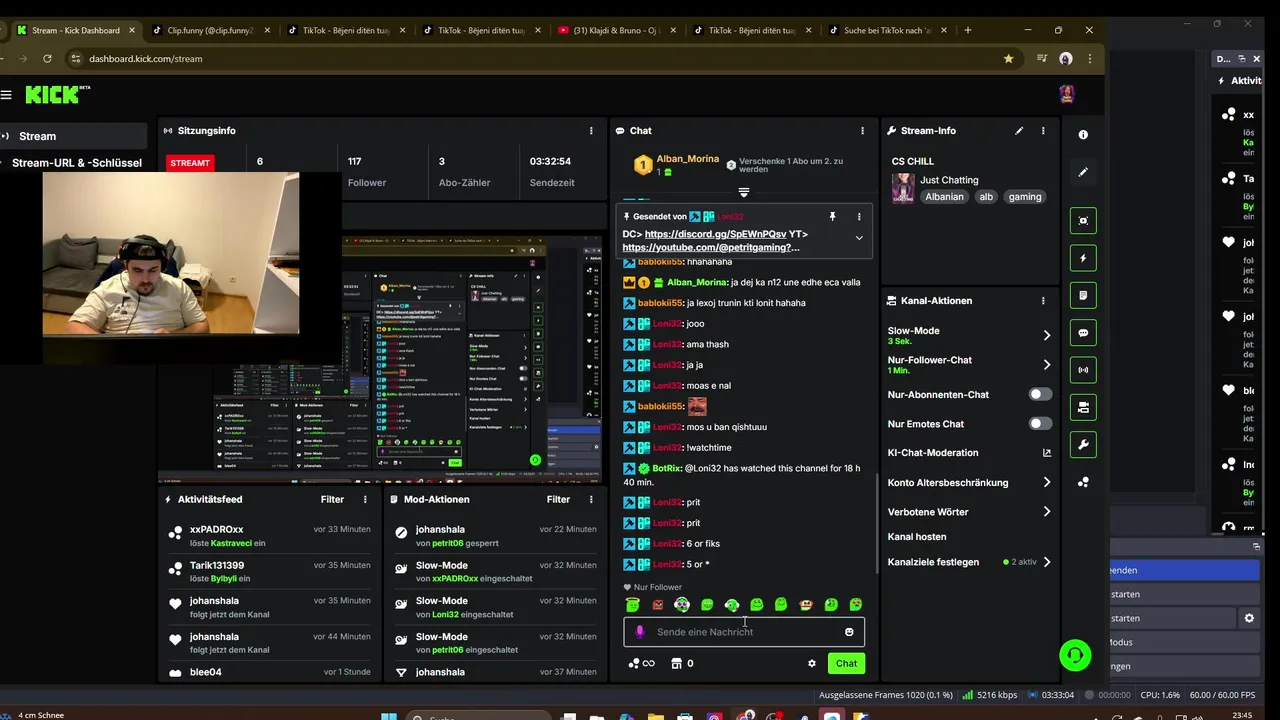1280x720 pixels.
Task: Open the Stream-Info panel options menu
Action: click(1043, 131)
